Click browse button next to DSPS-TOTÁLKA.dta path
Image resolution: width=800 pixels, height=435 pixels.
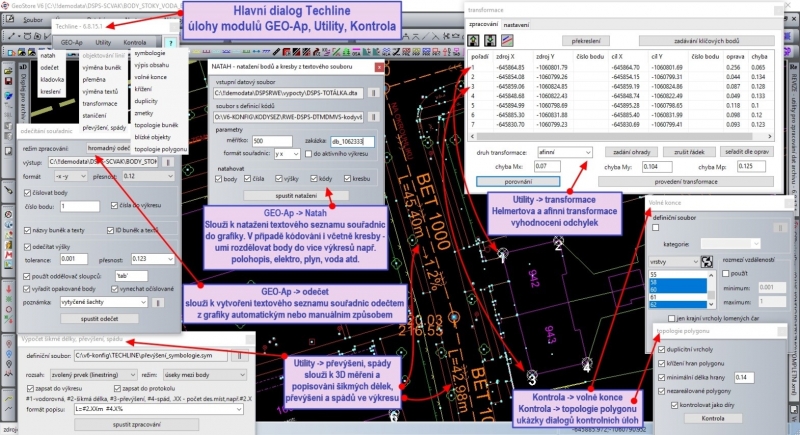pos(373,93)
